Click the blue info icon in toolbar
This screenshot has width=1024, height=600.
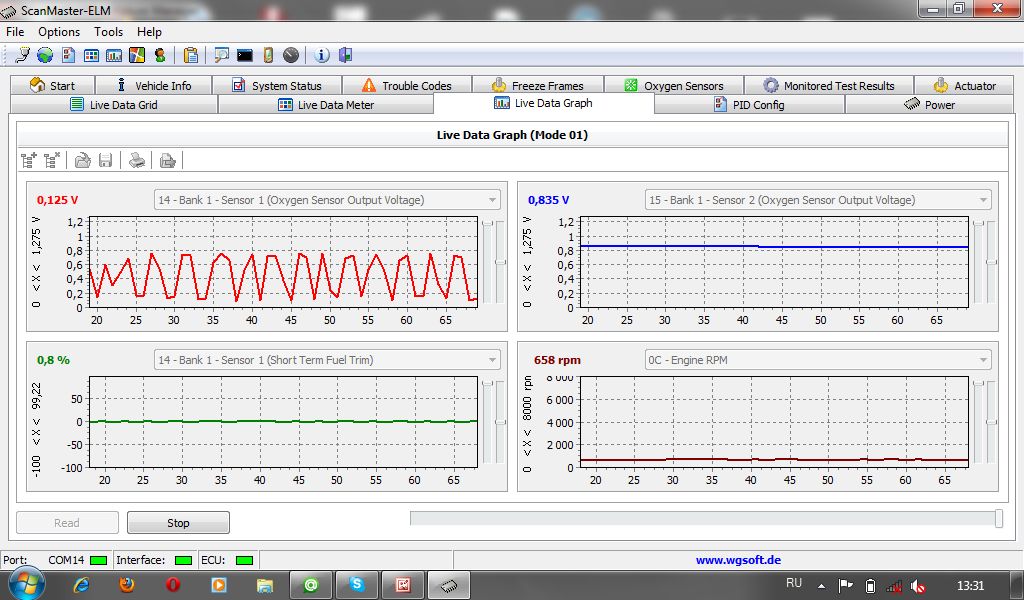[322, 55]
